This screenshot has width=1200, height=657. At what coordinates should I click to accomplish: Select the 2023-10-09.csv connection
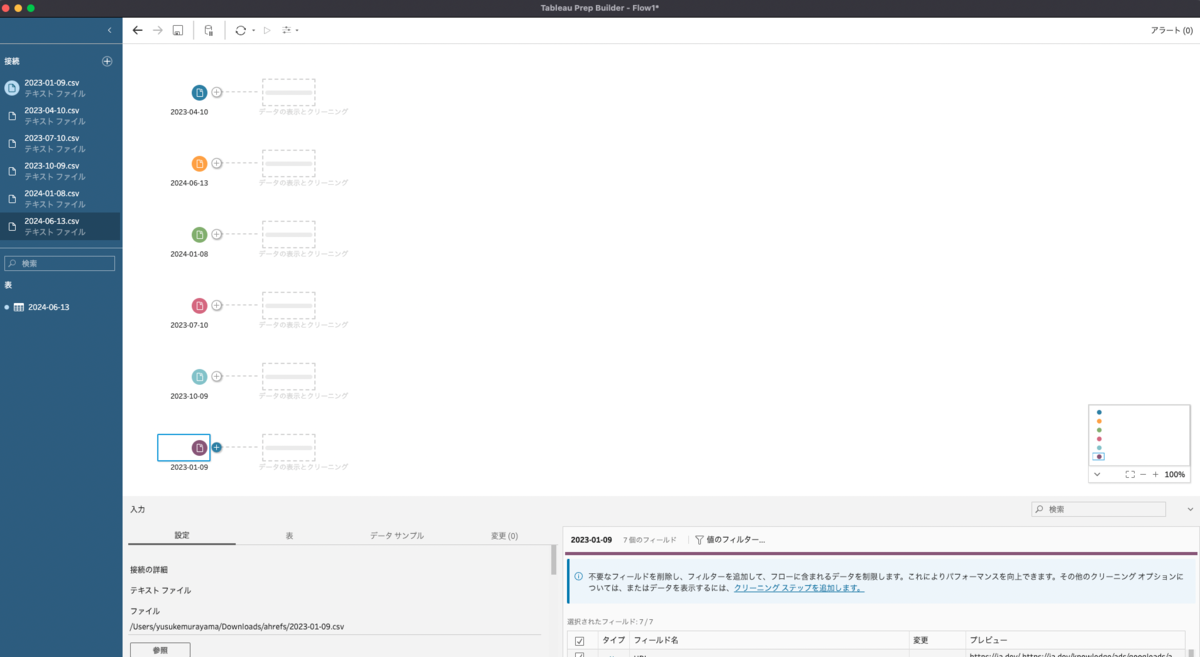pyautogui.click(x=60, y=171)
